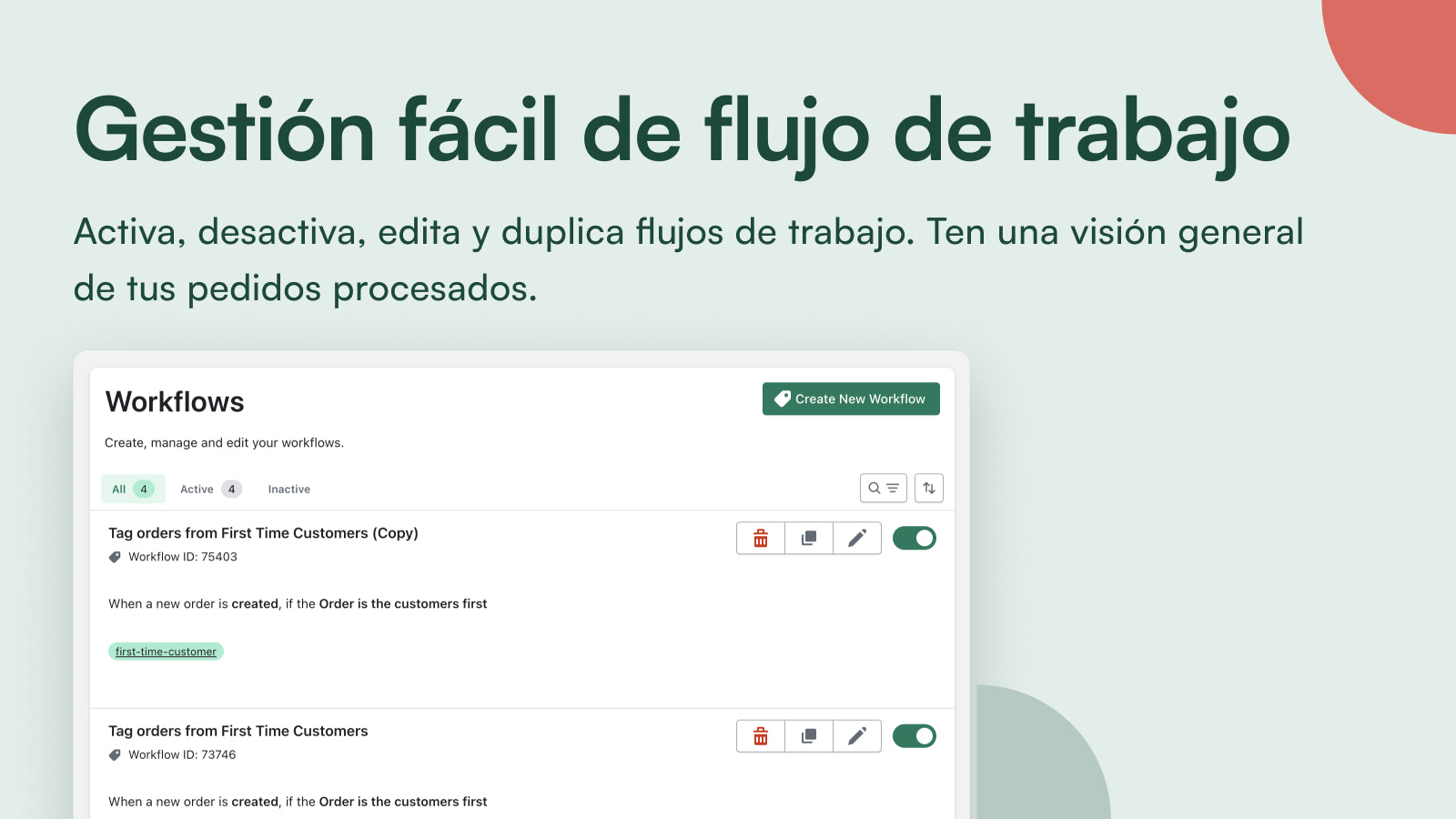Click 'Create, manage and edit your workflows' text

[224, 443]
